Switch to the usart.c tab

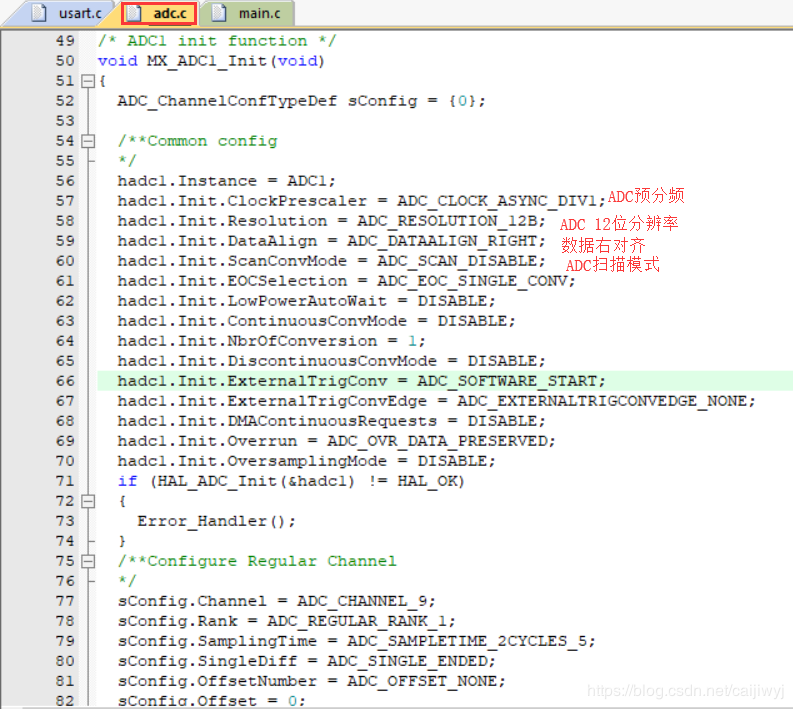pos(66,13)
